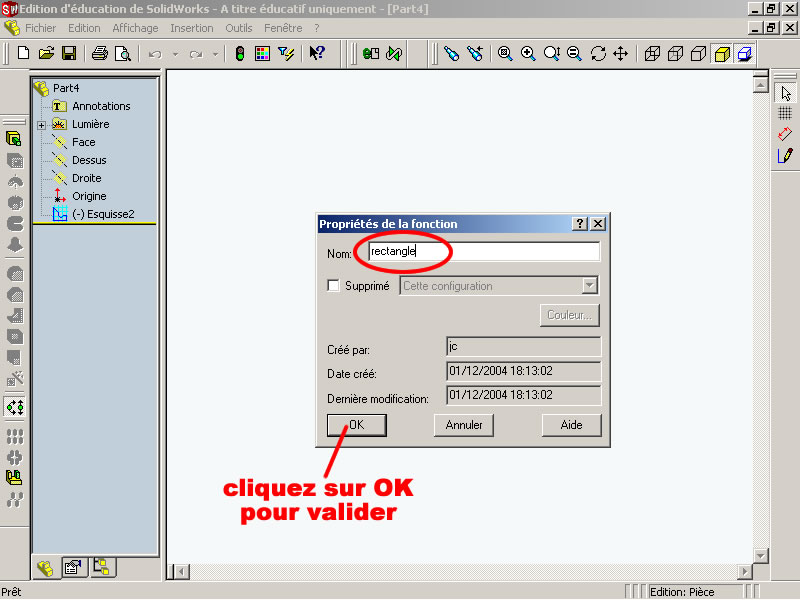Click the Zoom to Fit icon
800x600 pixels.
(x=505, y=53)
